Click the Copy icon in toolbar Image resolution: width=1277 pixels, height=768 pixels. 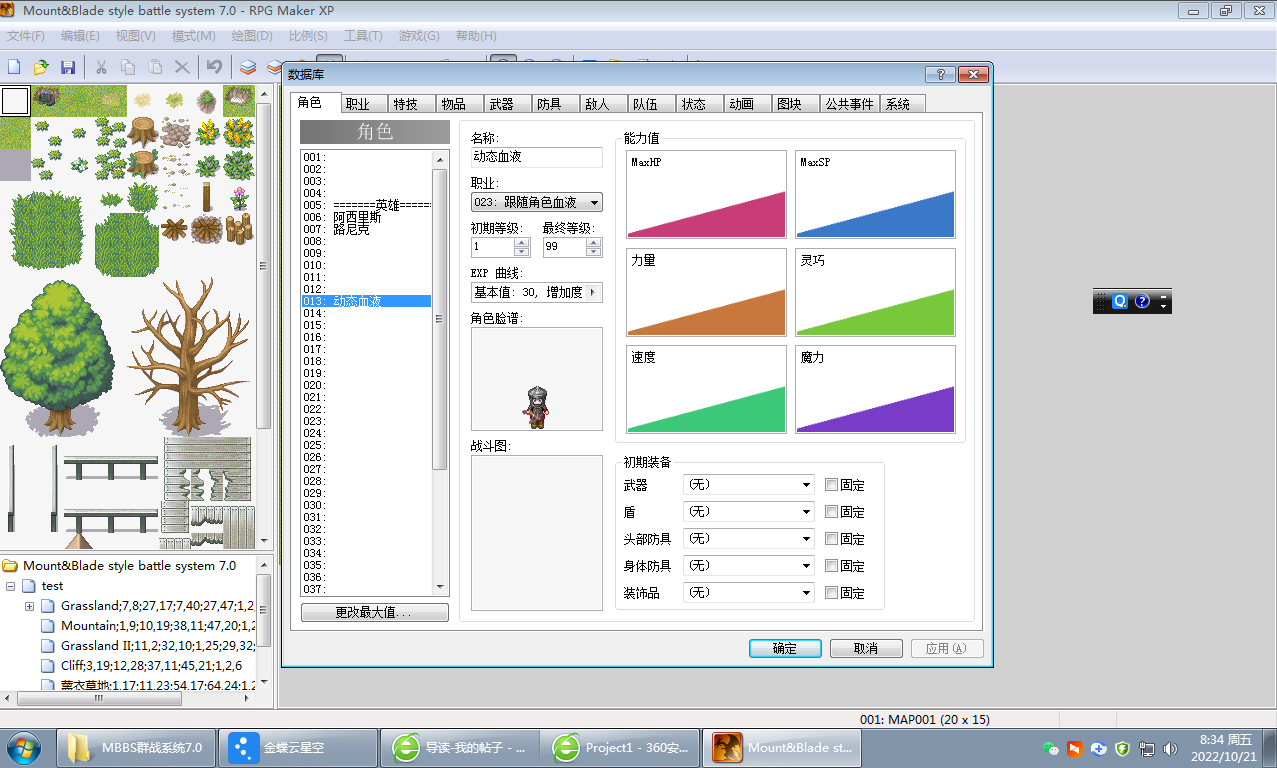[128, 67]
